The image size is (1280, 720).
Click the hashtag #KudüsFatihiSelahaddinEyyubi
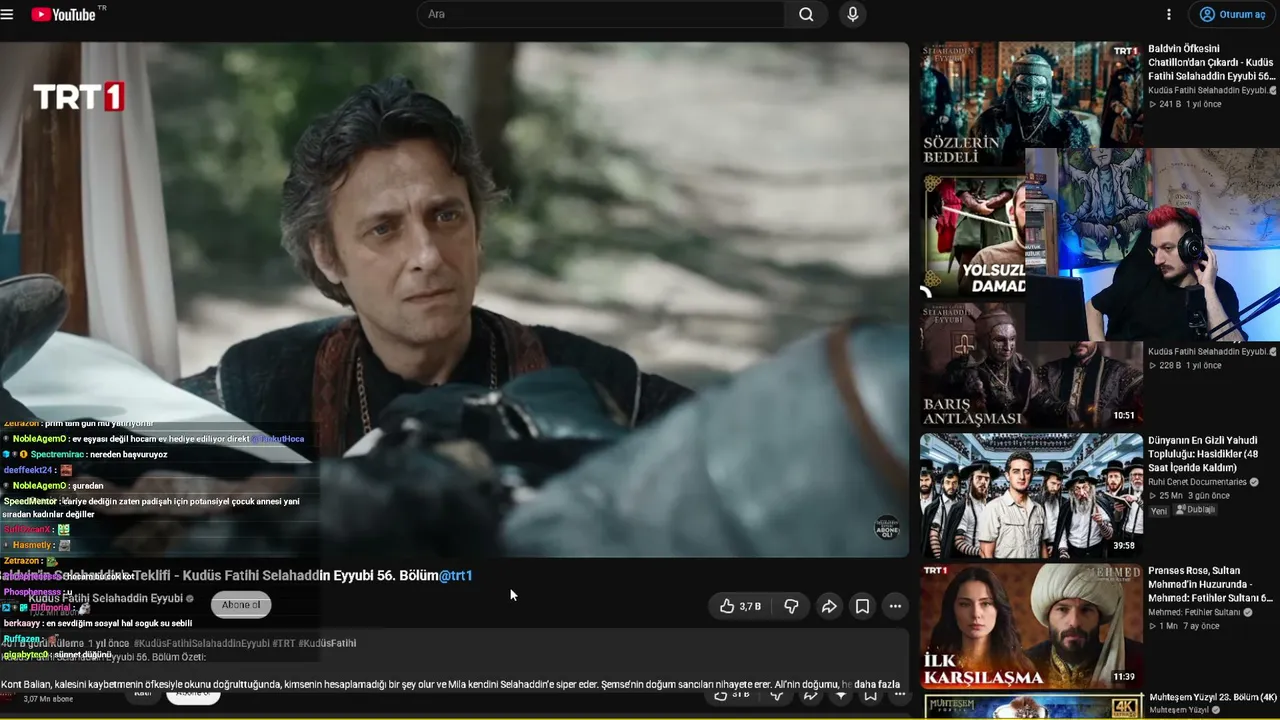pos(201,643)
